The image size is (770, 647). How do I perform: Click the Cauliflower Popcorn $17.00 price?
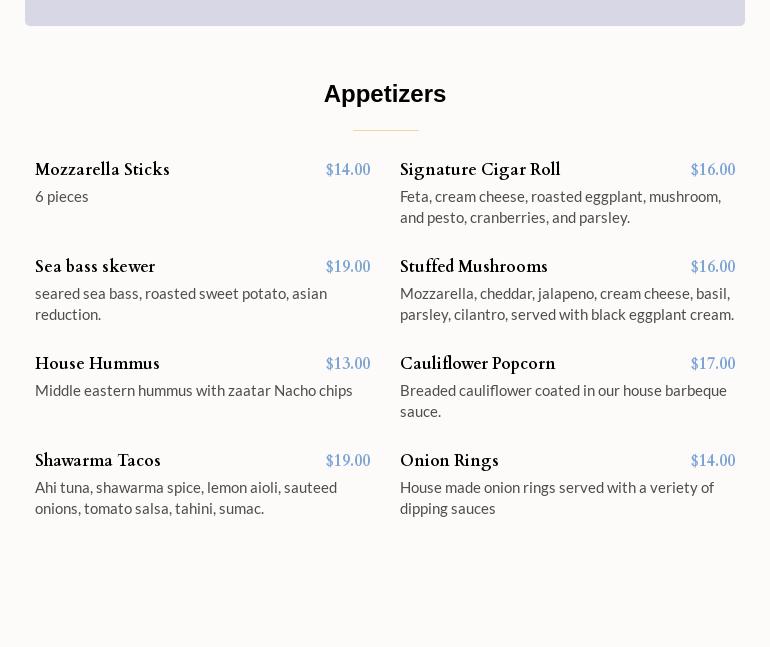pos(712,364)
